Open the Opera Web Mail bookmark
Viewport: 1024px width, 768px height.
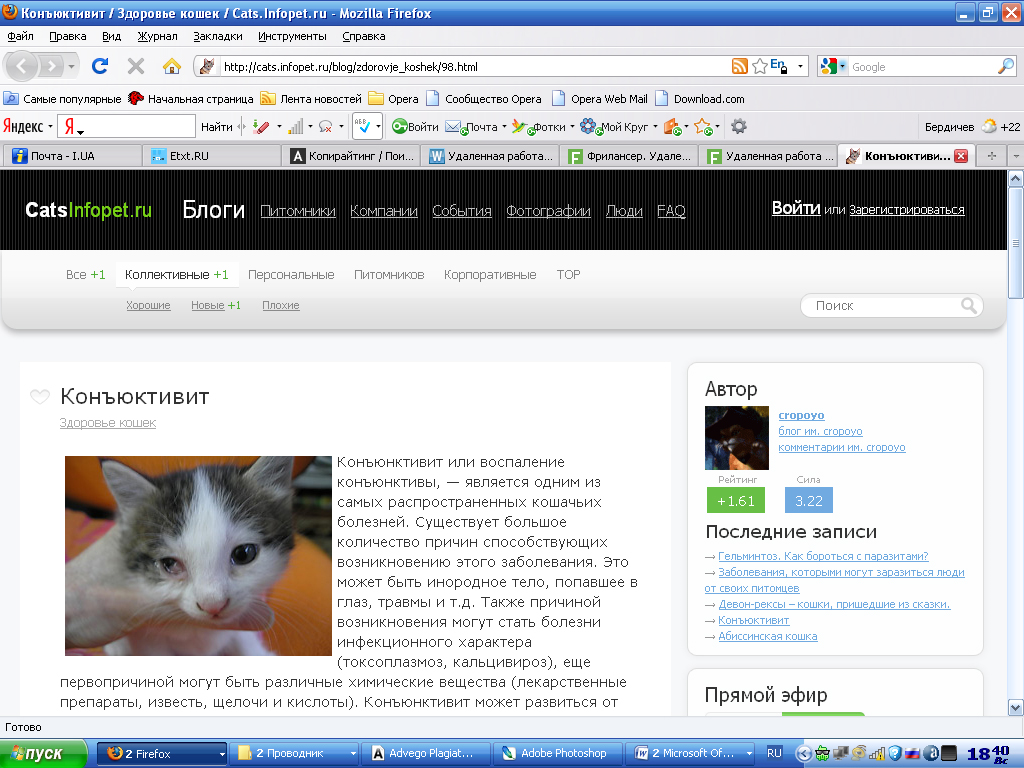click(x=600, y=99)
